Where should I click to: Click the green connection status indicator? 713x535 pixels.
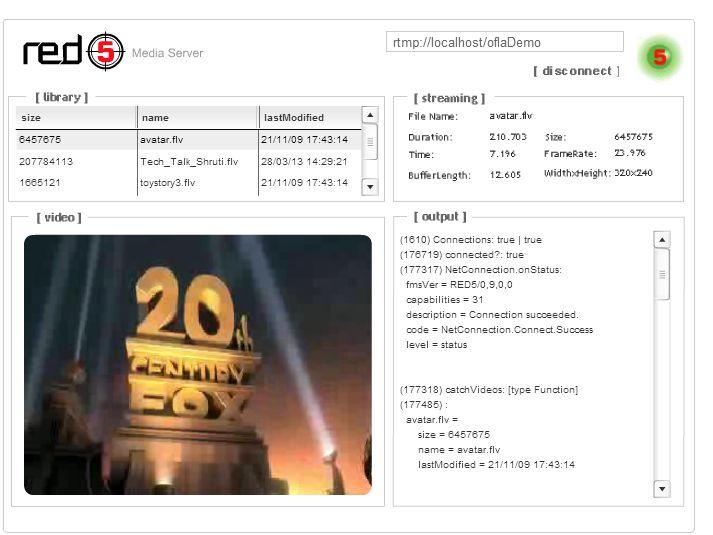click(659, 57)
